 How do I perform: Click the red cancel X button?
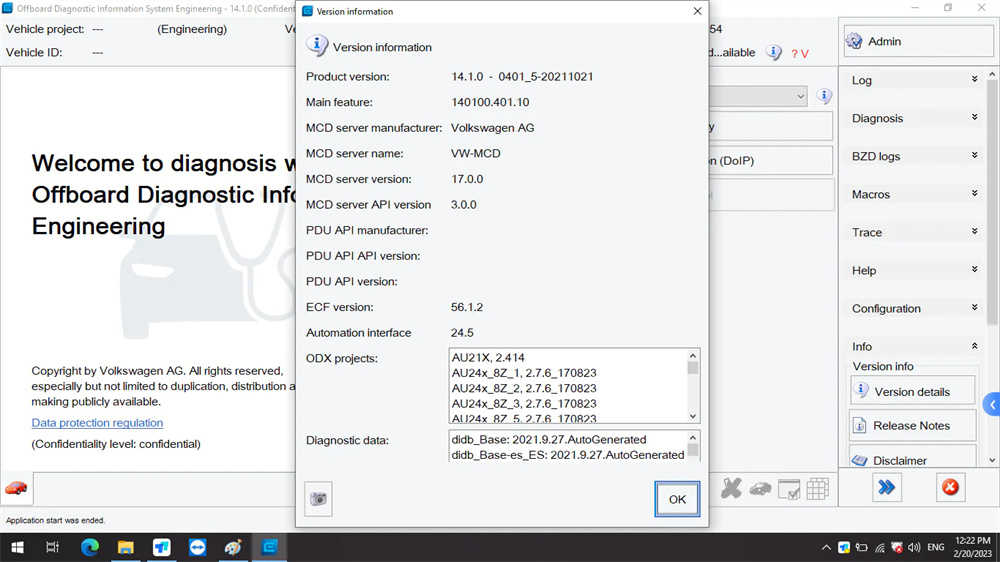[x=950, y=488]
